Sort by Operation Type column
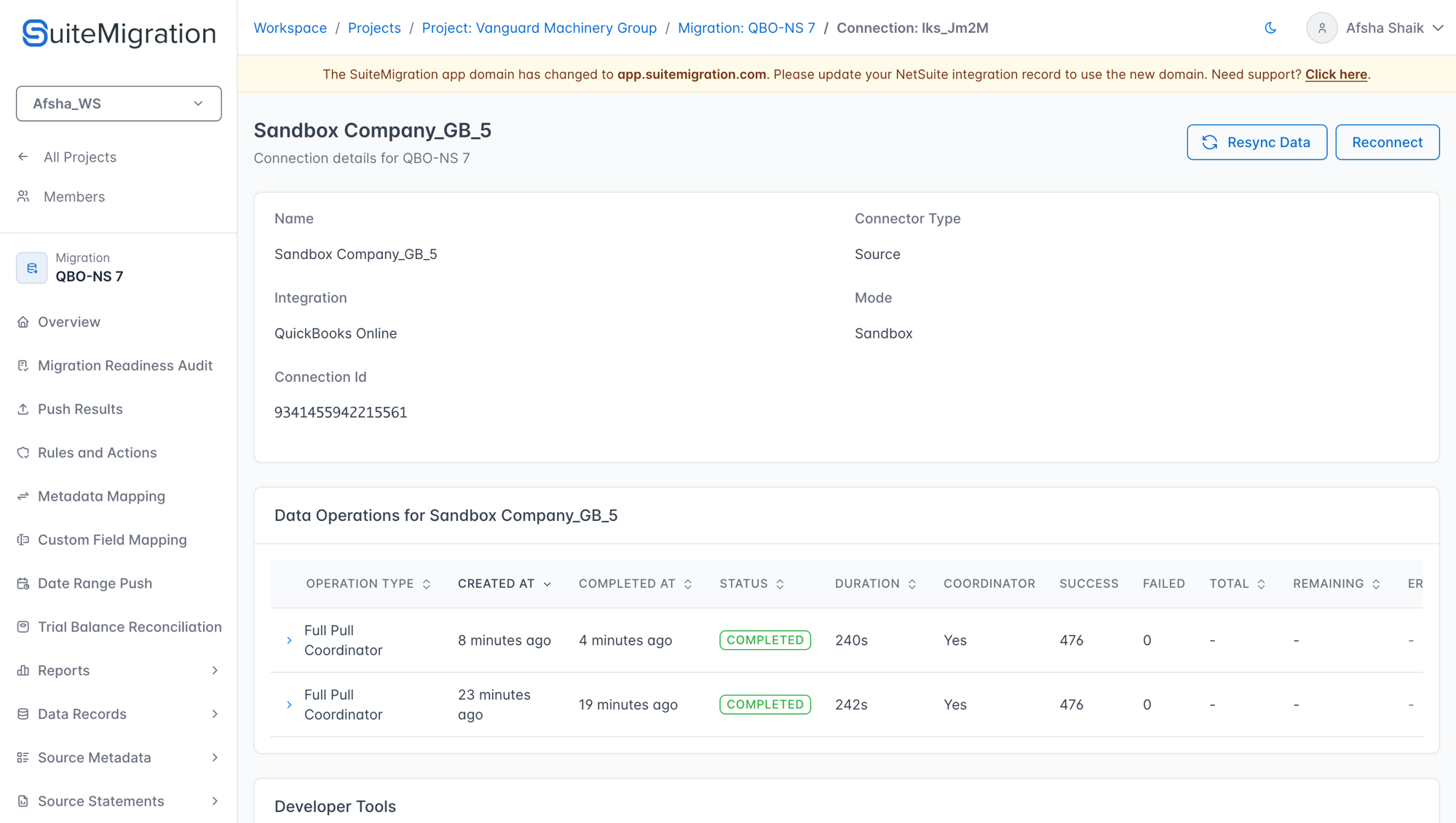1456x823 pixels. pyautogui.click(x=368, y=584)
